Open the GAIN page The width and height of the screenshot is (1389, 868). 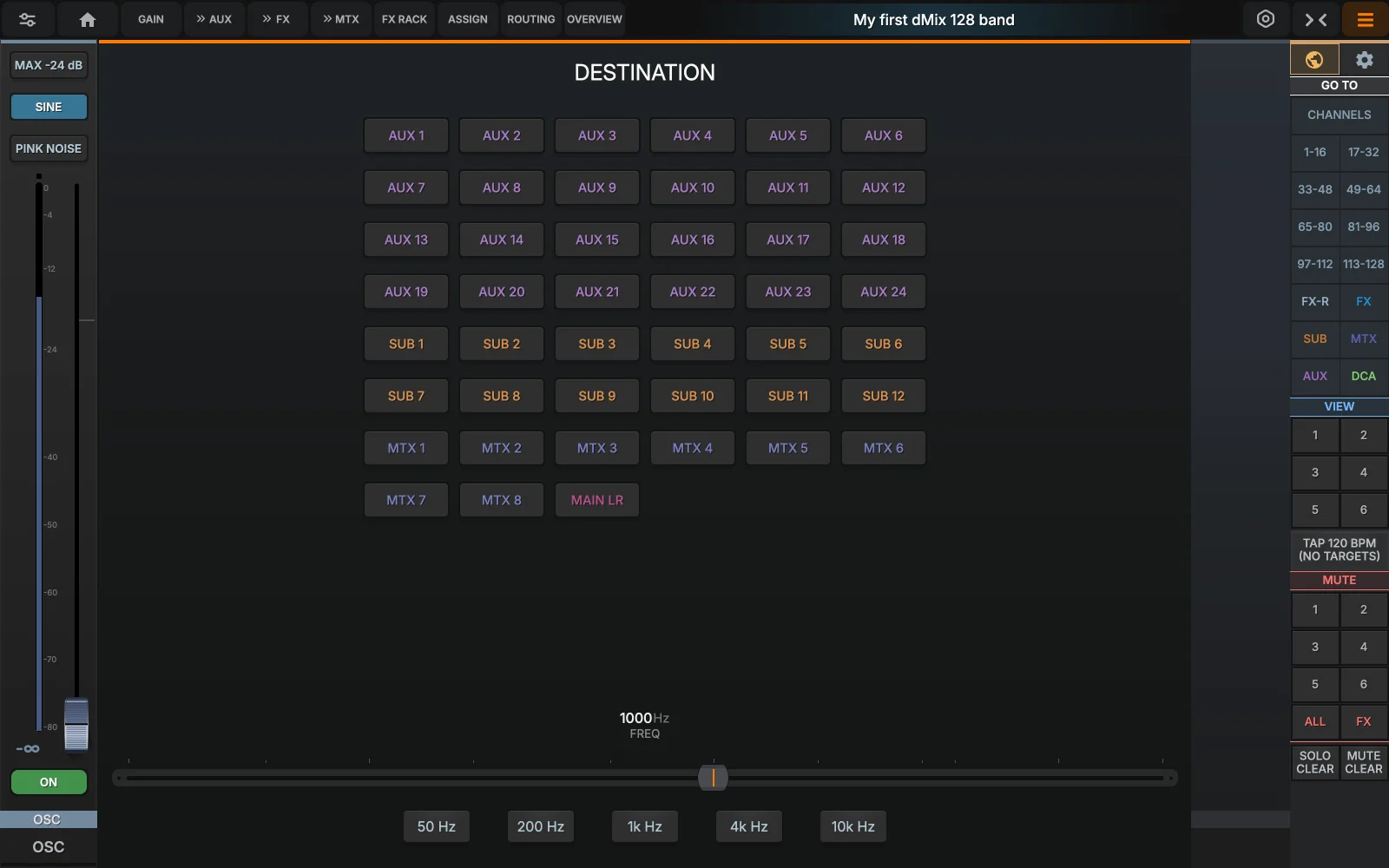(x=151, y=19)
